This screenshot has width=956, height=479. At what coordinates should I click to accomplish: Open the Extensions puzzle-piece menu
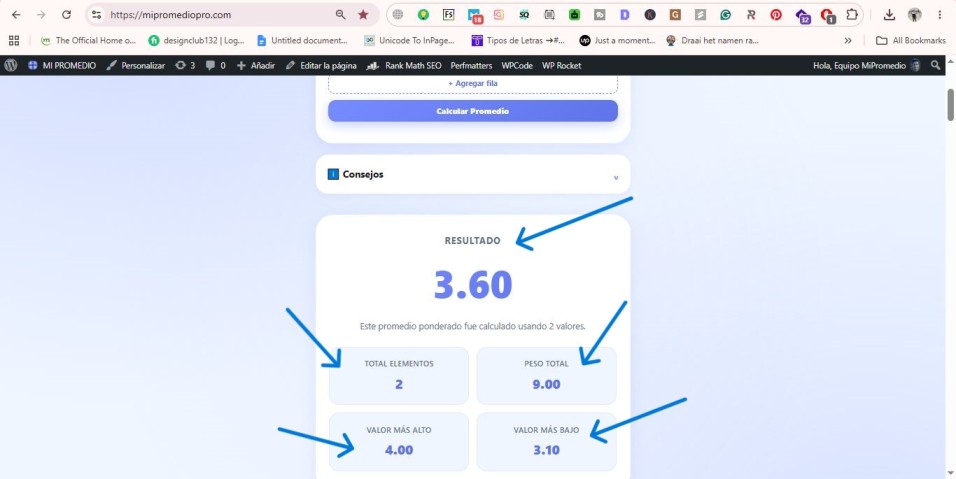pos(852,15)
